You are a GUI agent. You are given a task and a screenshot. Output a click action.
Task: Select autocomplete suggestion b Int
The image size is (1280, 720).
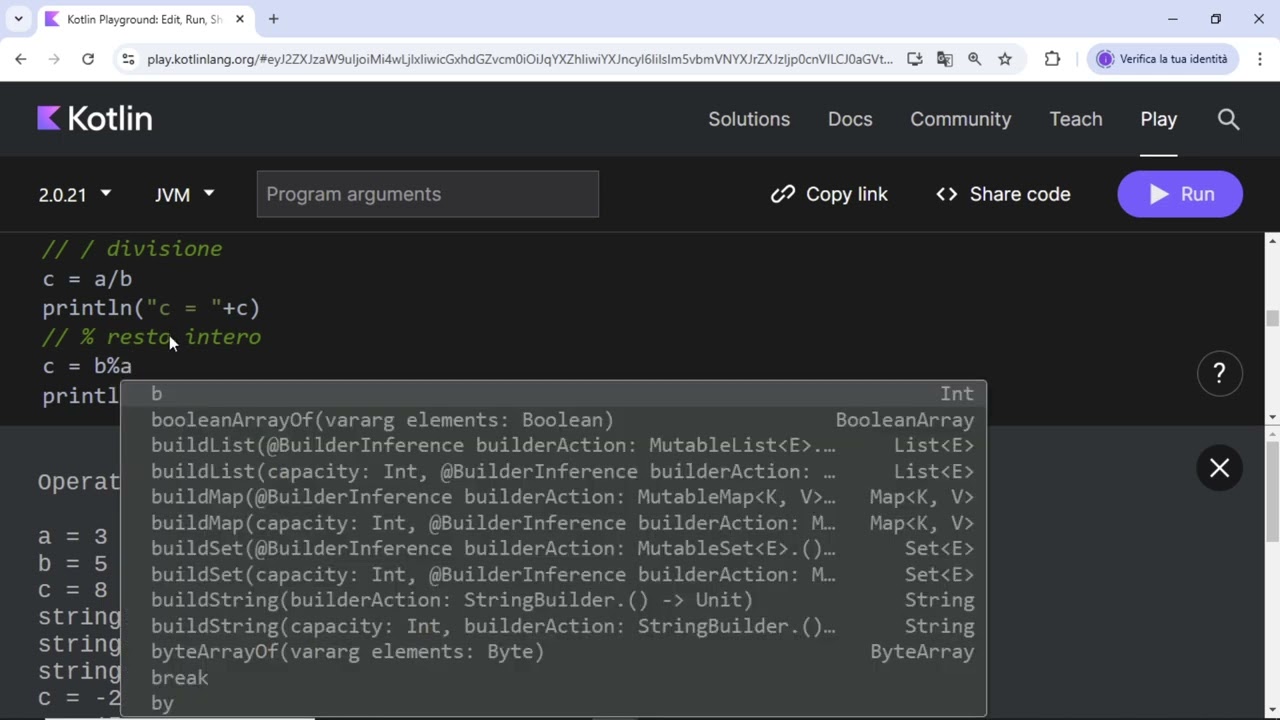554,394
